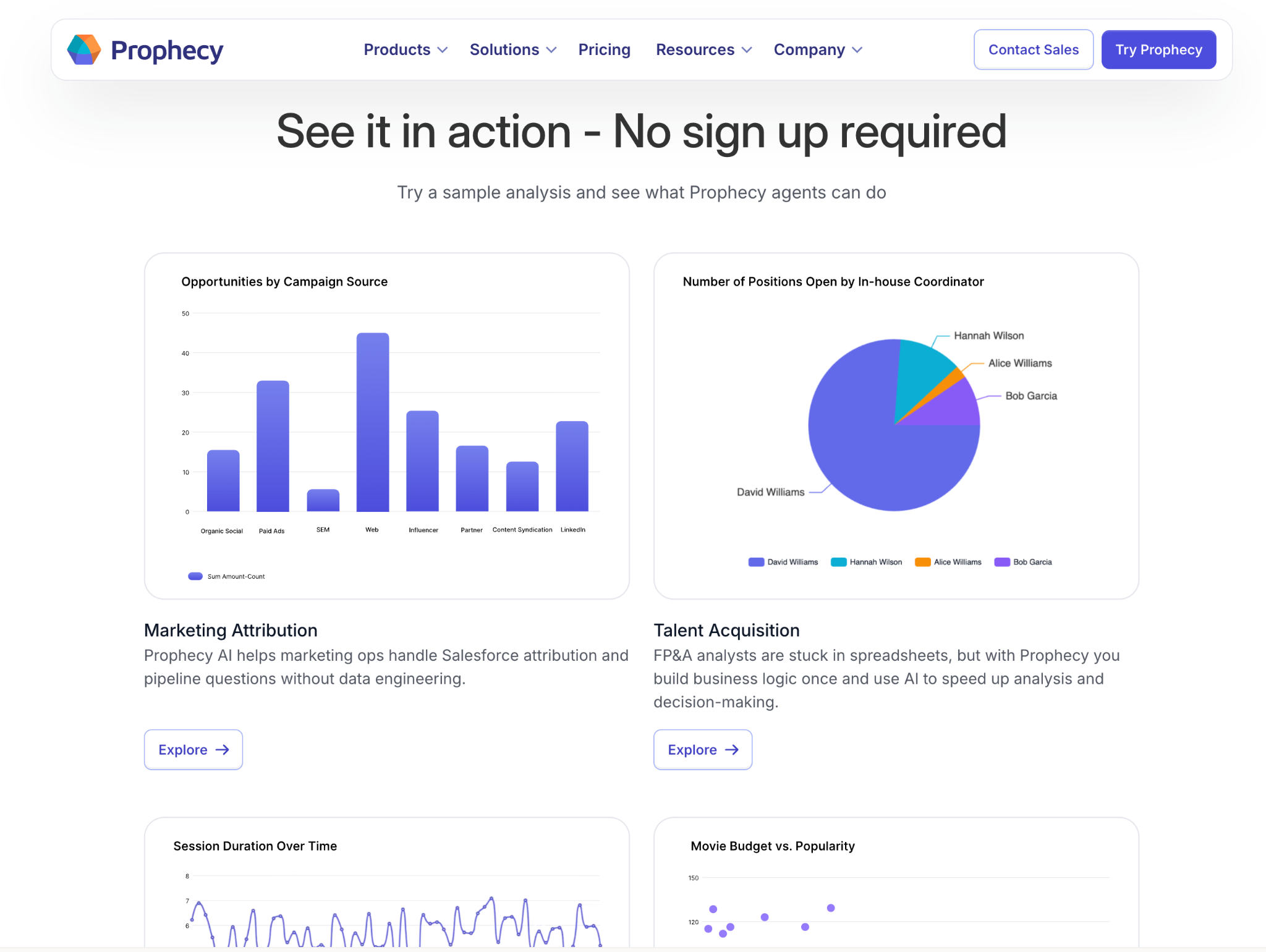Click the Prophecy wordmark text

pyautogui.click(x=167, y=51)
